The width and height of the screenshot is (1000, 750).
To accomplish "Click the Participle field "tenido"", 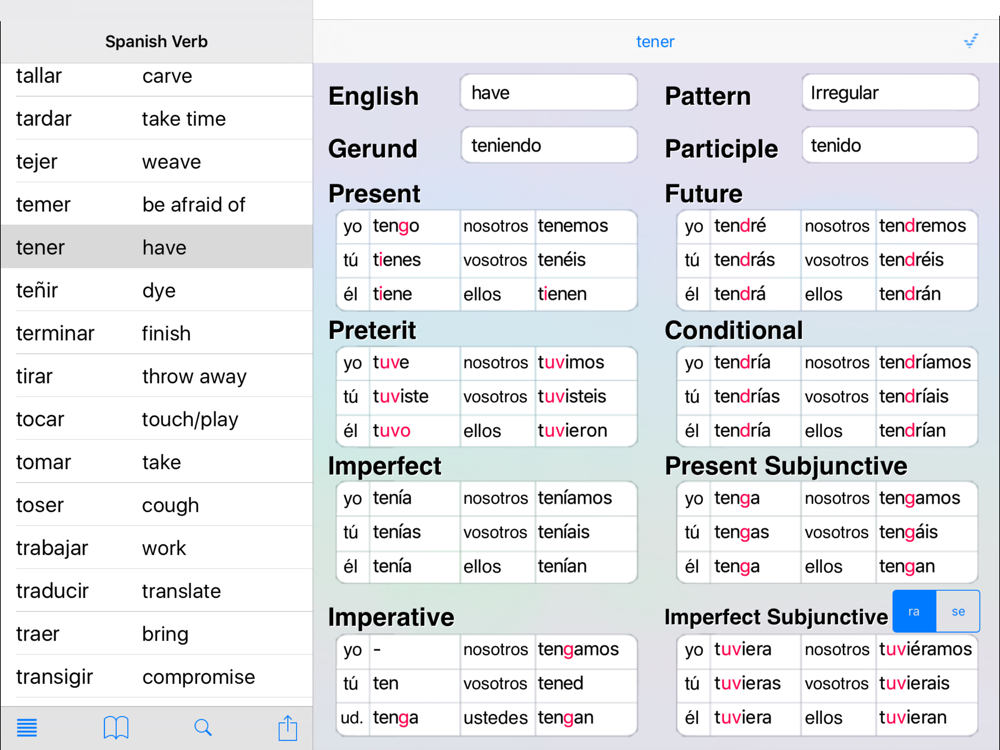I will pyautogui.click(x=889, y=145).
